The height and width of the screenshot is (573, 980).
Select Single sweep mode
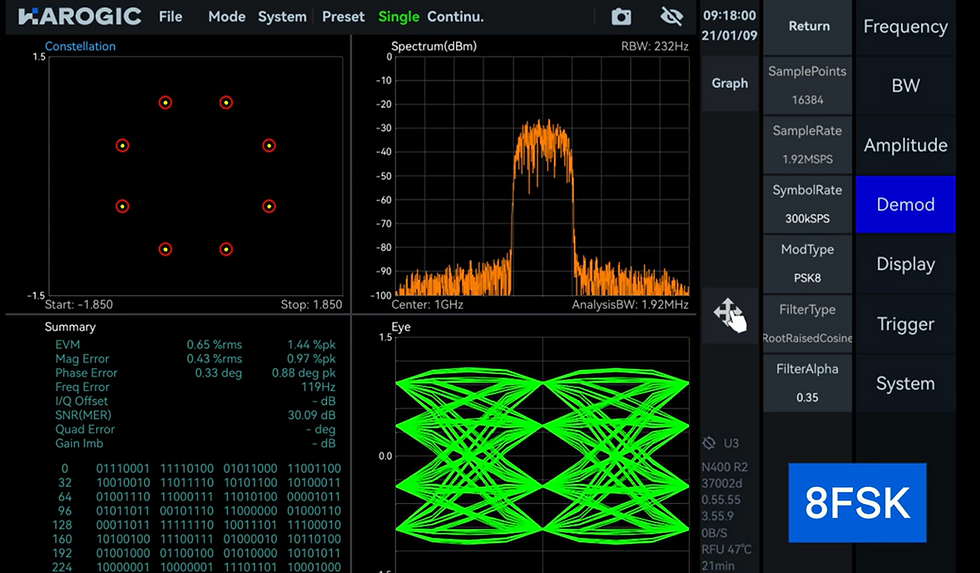tap(398, 17)
